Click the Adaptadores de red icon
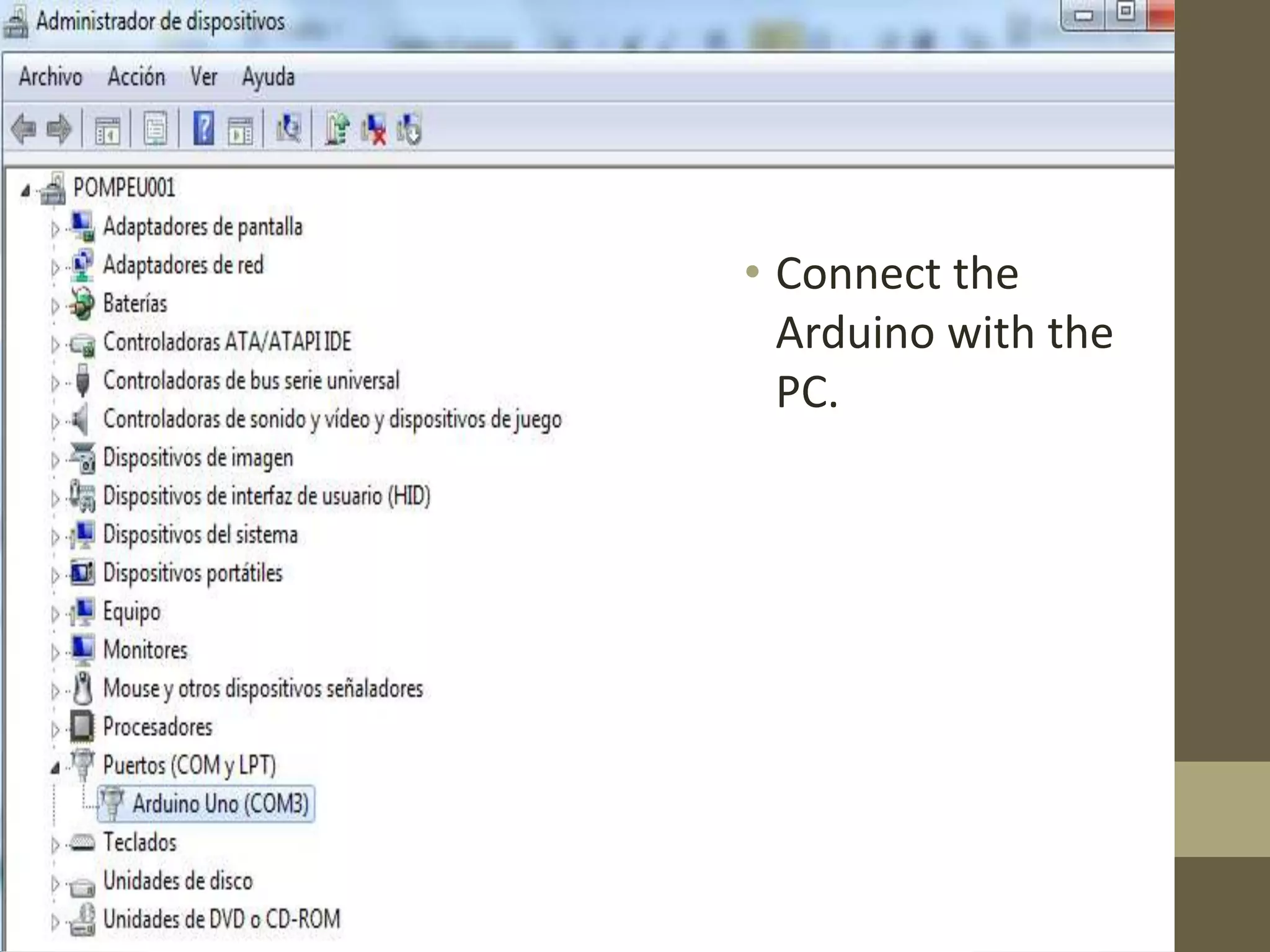The width and height of the screenshot is (1270, 952). (x=82, y=265)
